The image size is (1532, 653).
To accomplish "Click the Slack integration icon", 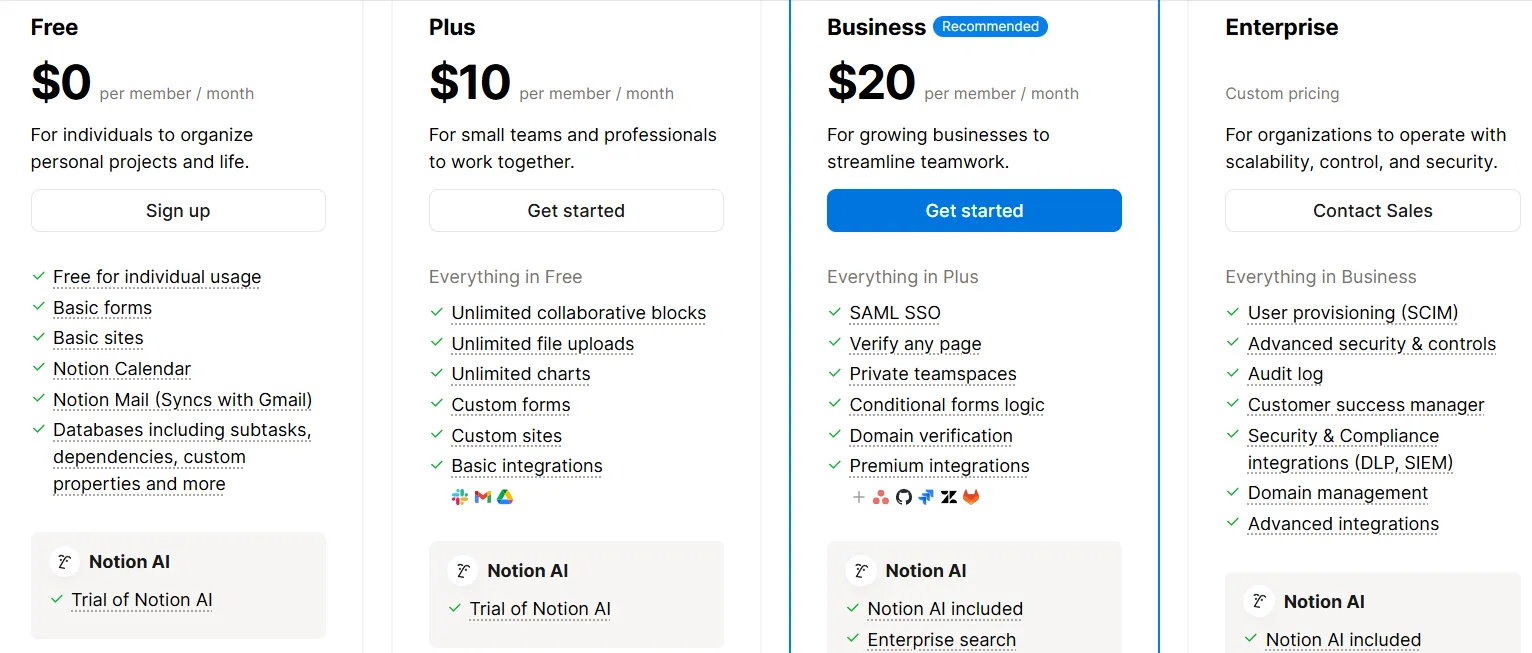I will tap(460, 497).
